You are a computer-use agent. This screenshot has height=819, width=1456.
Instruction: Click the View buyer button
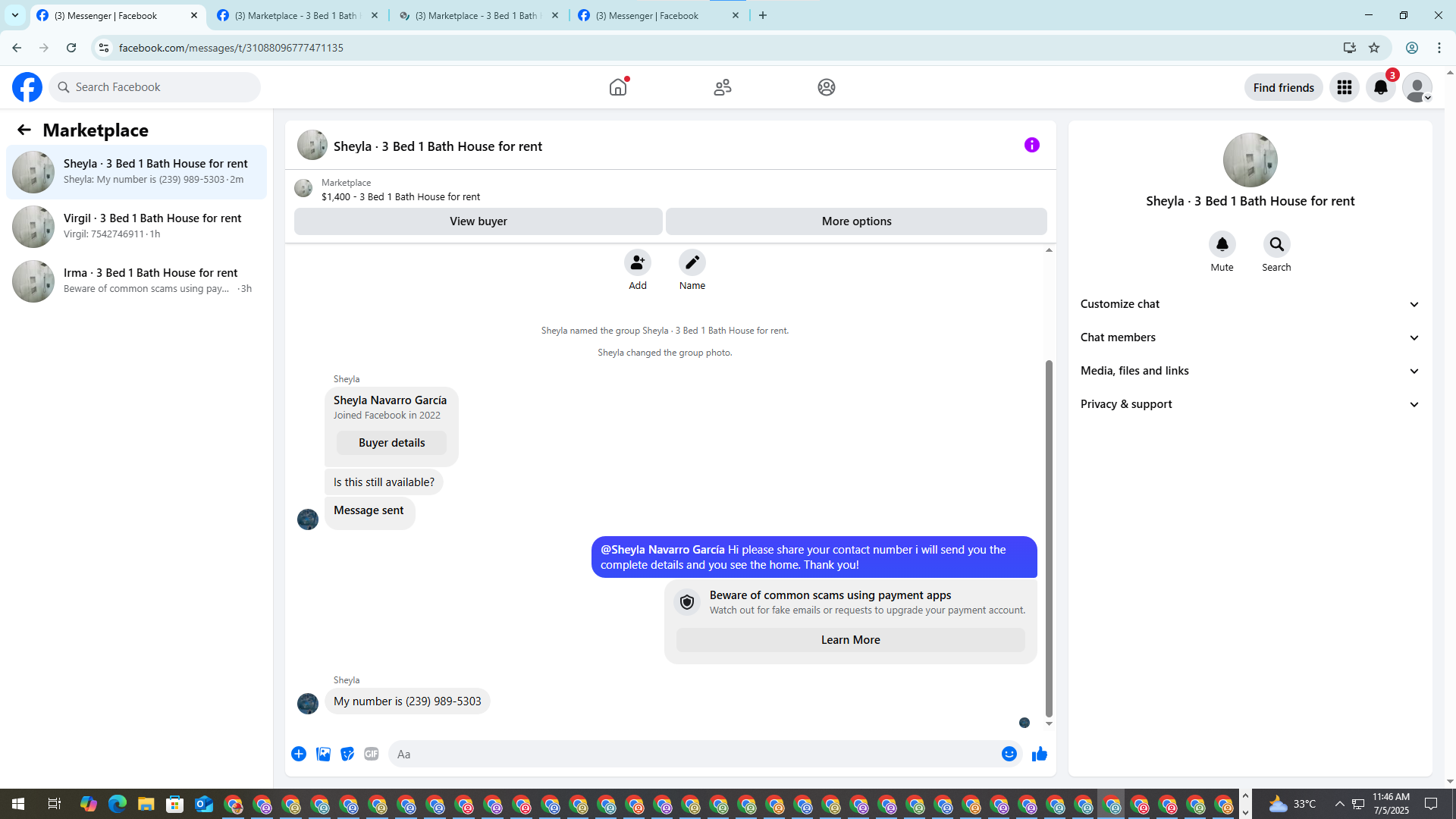point(478,221)
